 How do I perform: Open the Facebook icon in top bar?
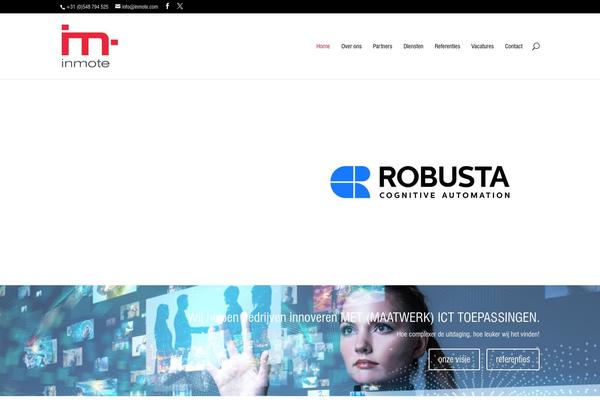tap(167, 6)
